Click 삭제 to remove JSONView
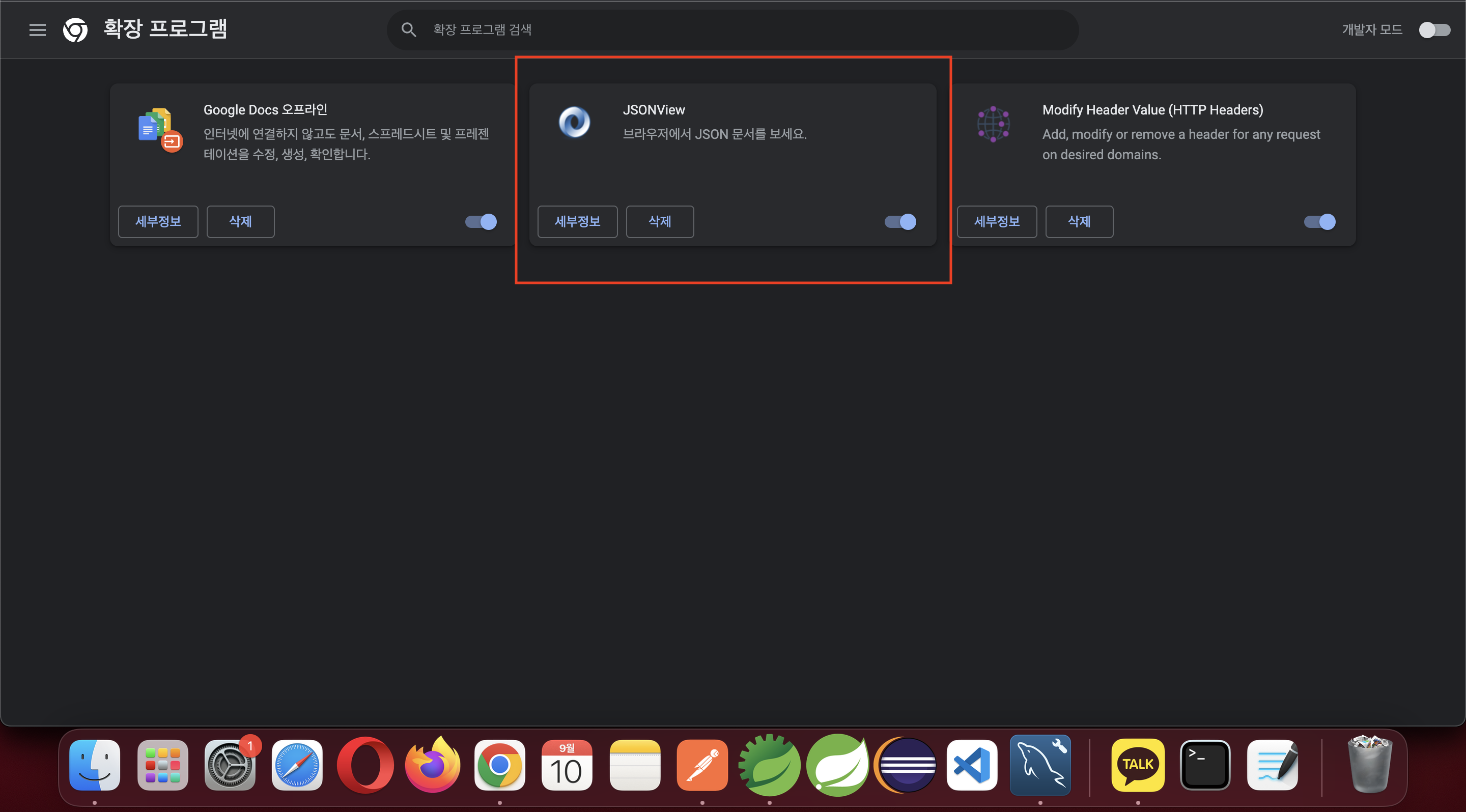Image resolution: width=1466 pixels, height=812 pixels. [x=660, y=222]
